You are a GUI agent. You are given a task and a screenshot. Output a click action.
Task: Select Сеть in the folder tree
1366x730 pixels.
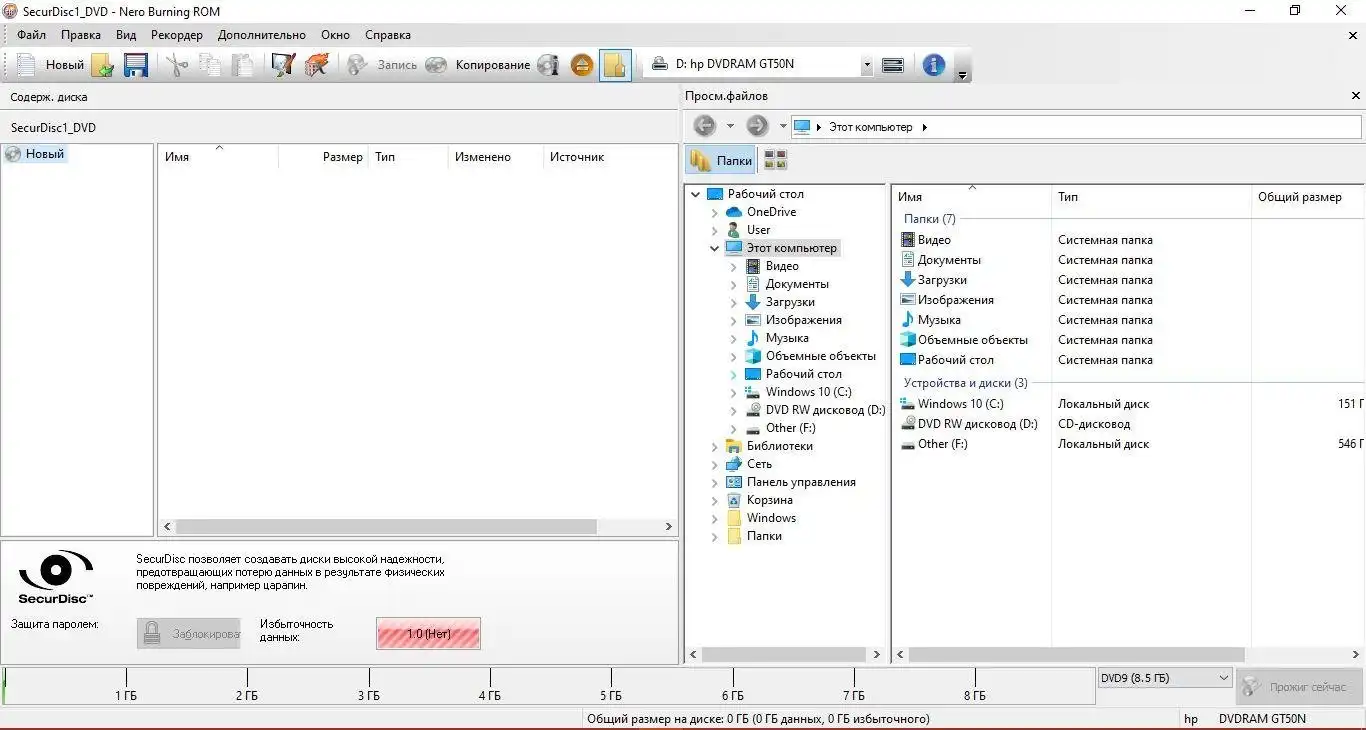(x=759, y=464)
